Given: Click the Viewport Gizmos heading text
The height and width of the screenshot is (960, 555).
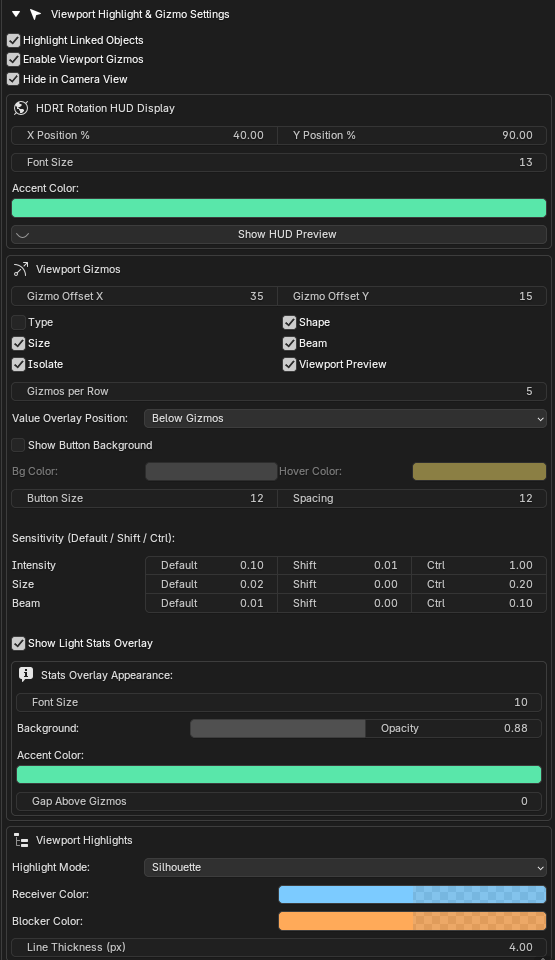Looking at the screenshot, I should coord(78,269).
